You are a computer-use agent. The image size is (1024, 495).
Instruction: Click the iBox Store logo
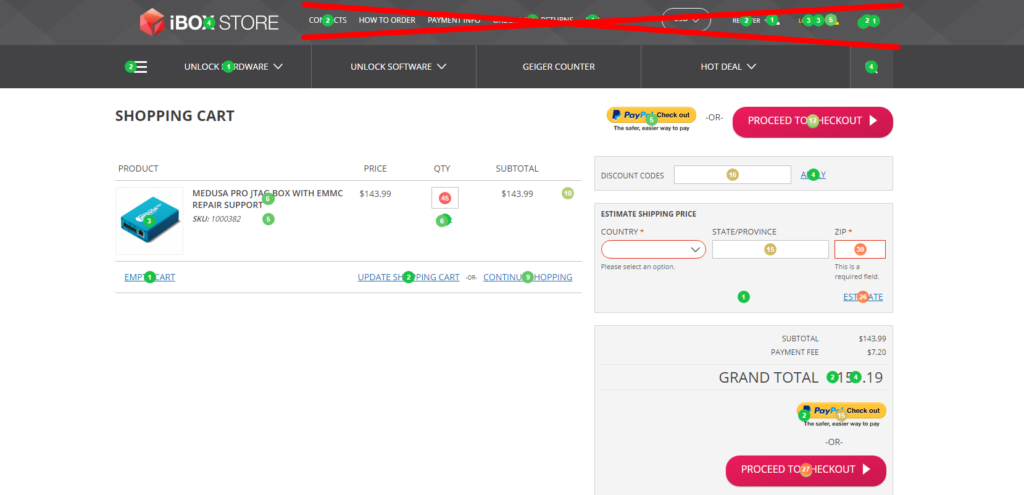tap(209, 22)
